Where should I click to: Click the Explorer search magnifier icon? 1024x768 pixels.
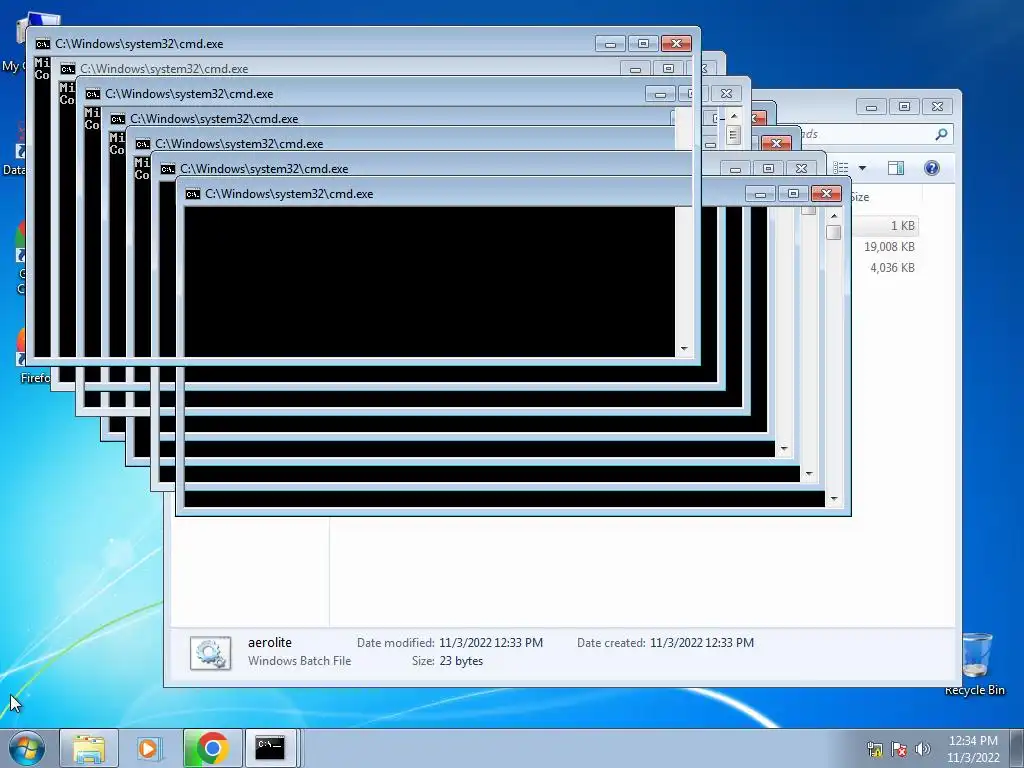pos(941,134)
